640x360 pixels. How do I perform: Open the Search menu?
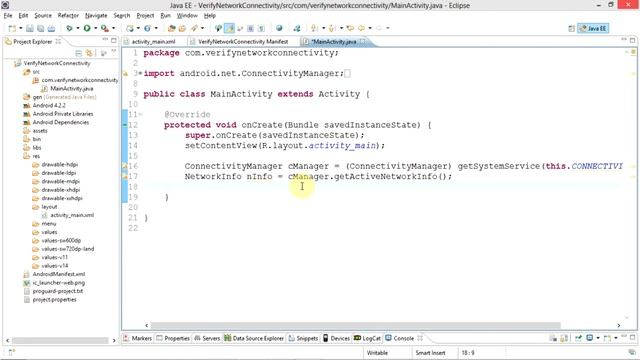click(x=122, y=16)
